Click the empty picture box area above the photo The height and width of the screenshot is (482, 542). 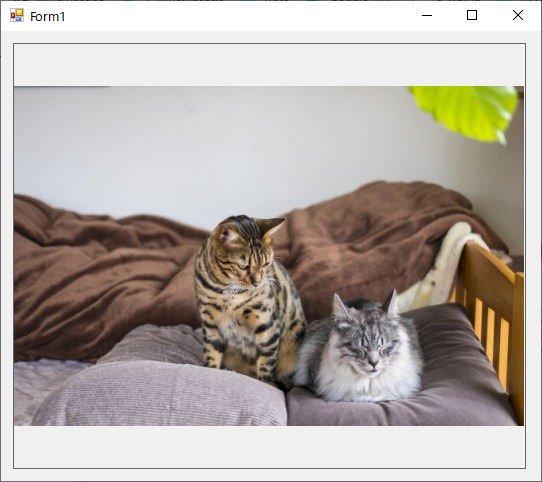pos(270,65)
